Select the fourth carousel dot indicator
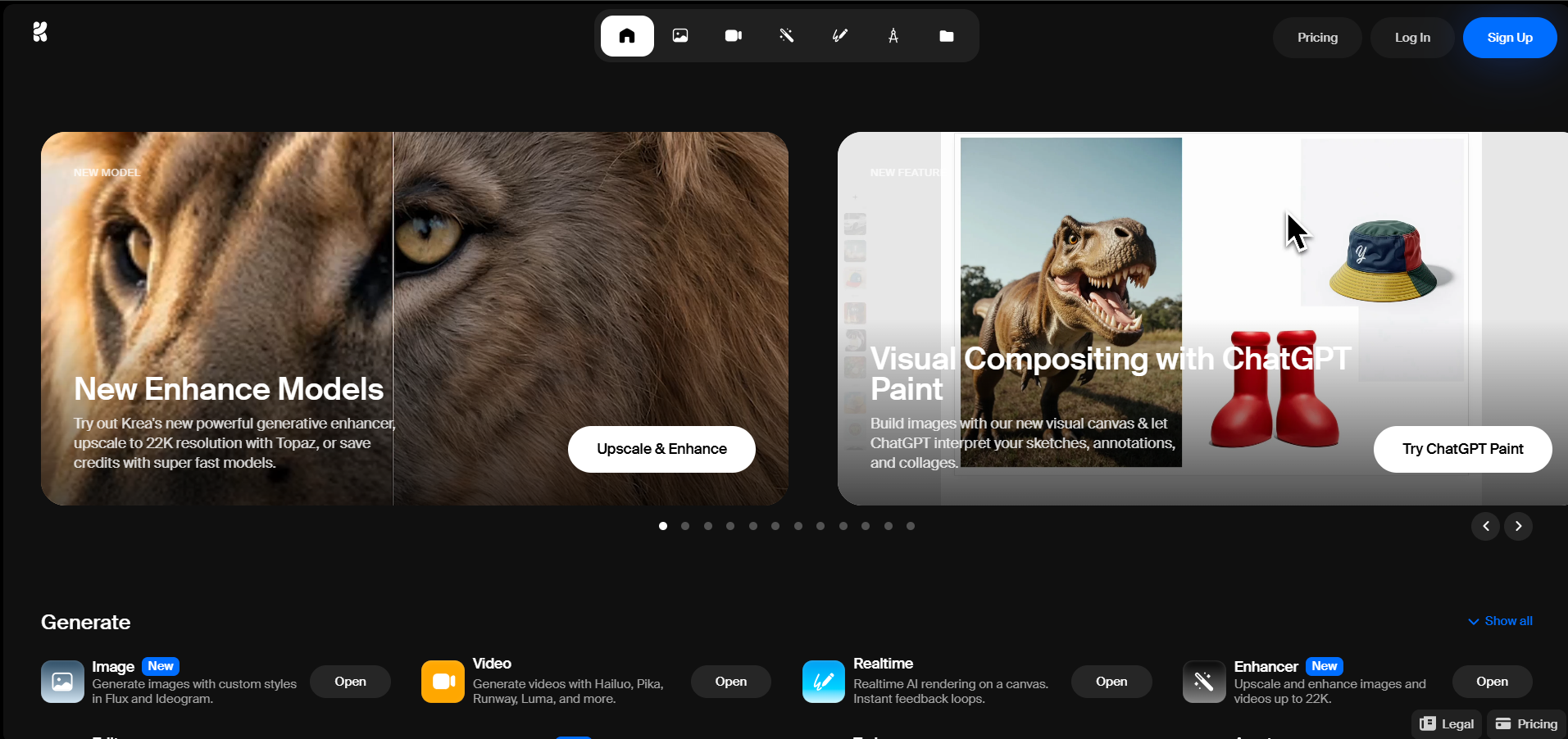The image size is (1568, 739). tap(730, 526)
